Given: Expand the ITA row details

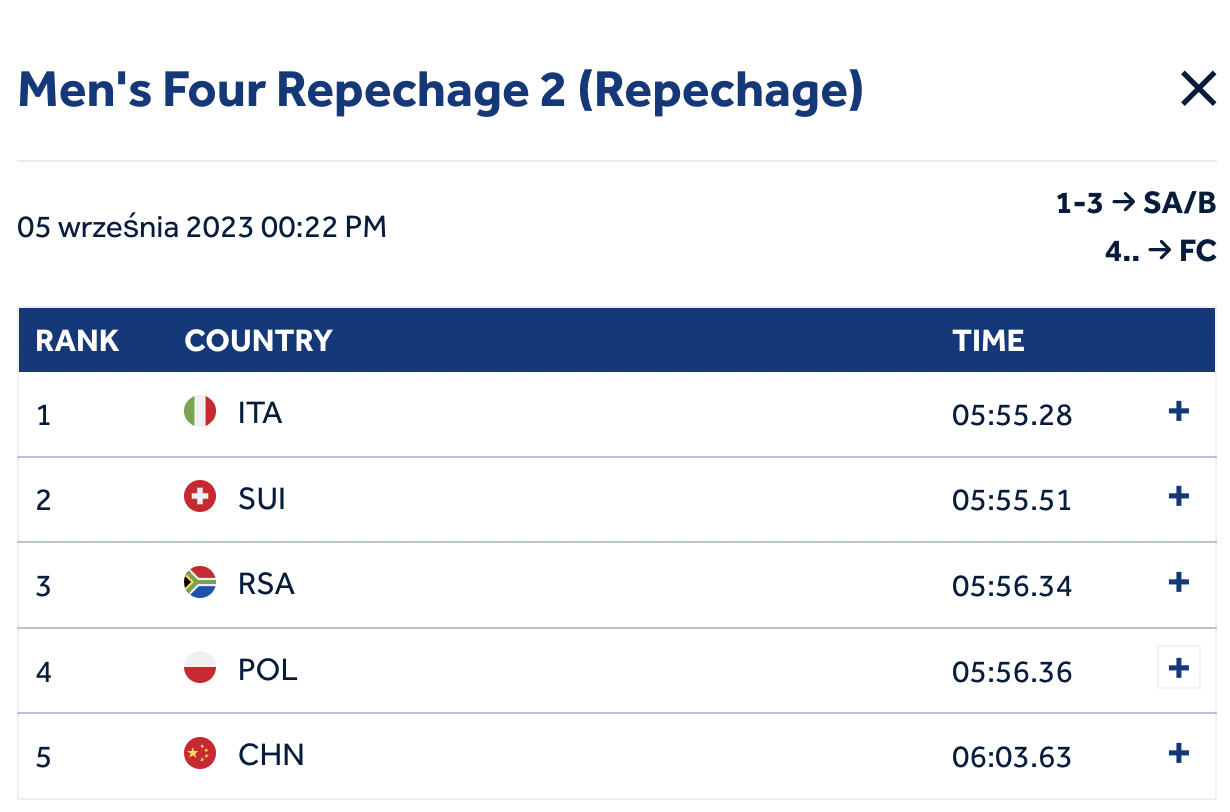Looking at the screenshot, I should pyautogui.click(x=1179, y=411).
